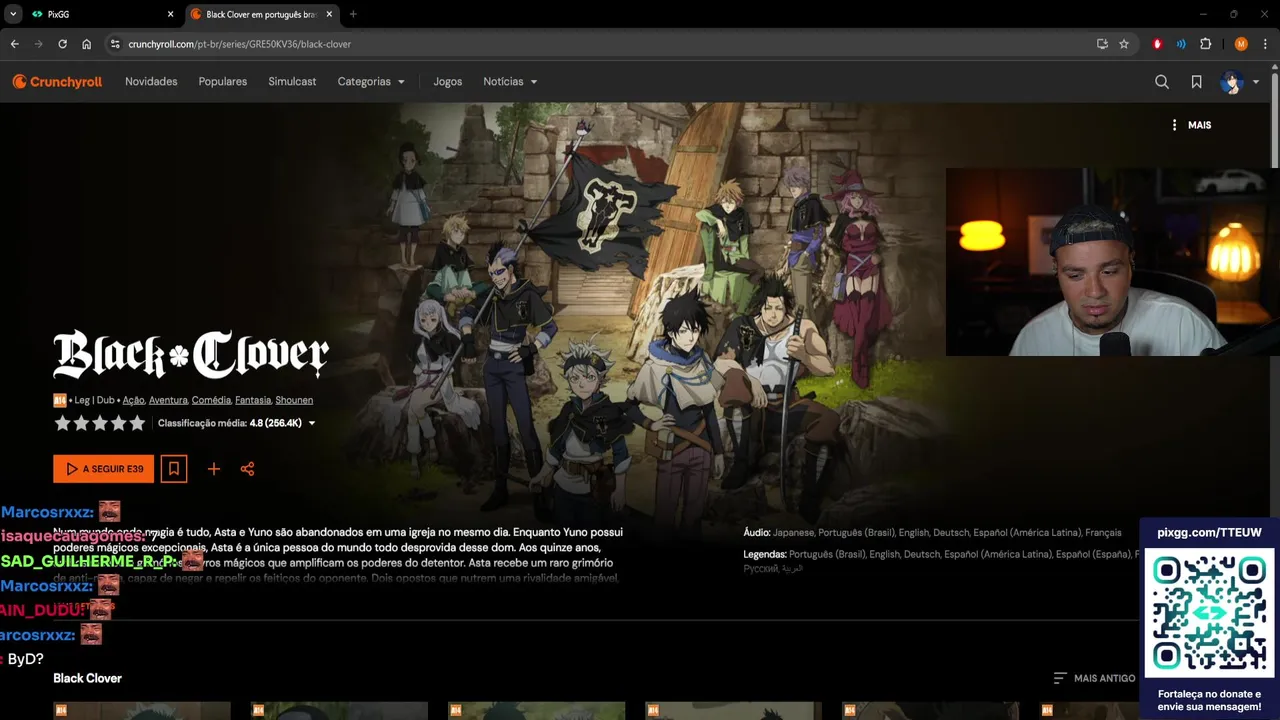
Task: Rate the series three stars
Action: tap(100, 423)
